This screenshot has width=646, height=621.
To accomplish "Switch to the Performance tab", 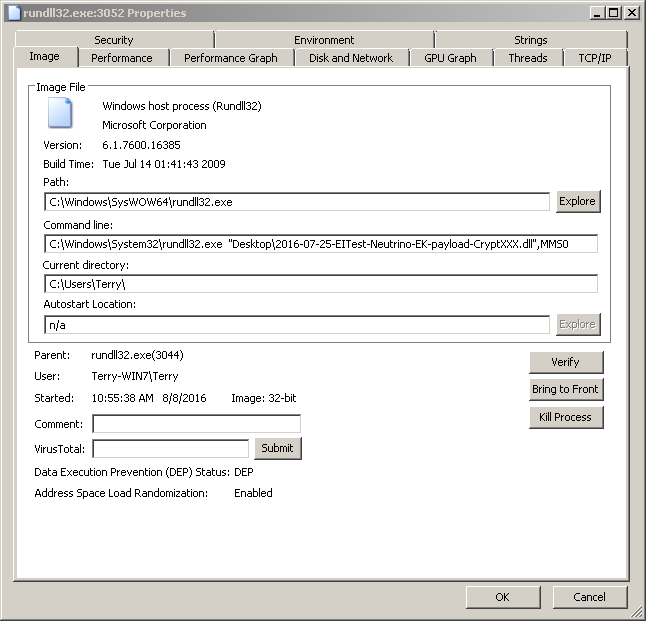I will [x=122, y=58].
